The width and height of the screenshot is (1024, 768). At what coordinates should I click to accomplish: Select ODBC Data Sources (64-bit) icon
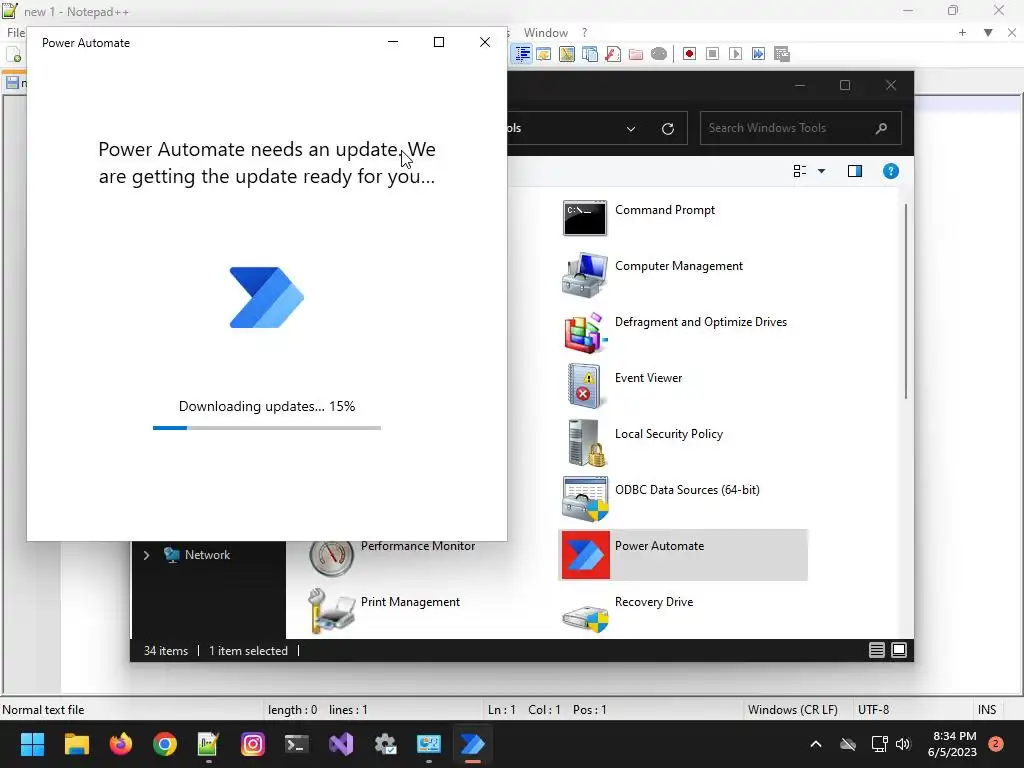(584, 498)
